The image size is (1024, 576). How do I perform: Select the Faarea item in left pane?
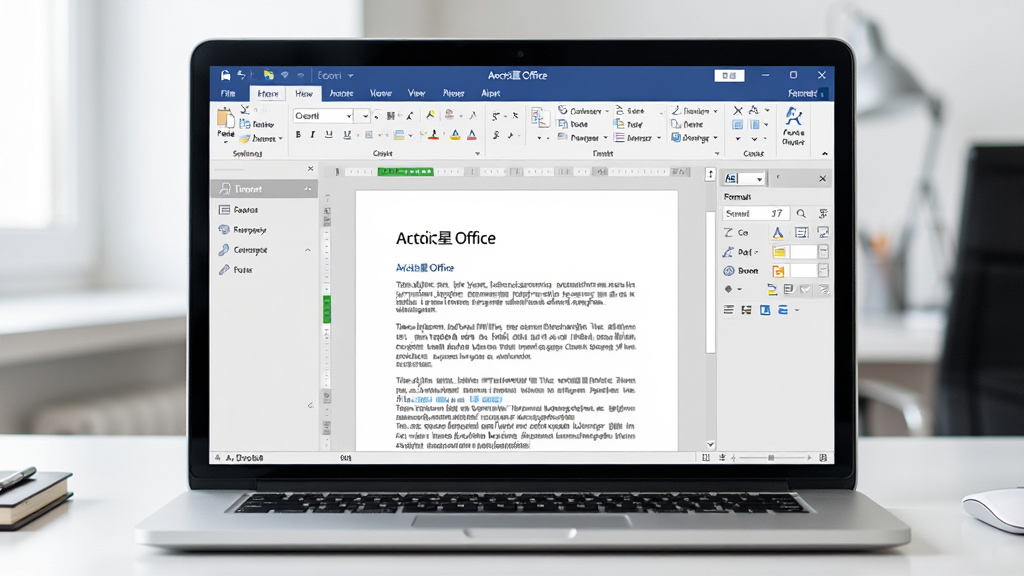tap(246, 210)
